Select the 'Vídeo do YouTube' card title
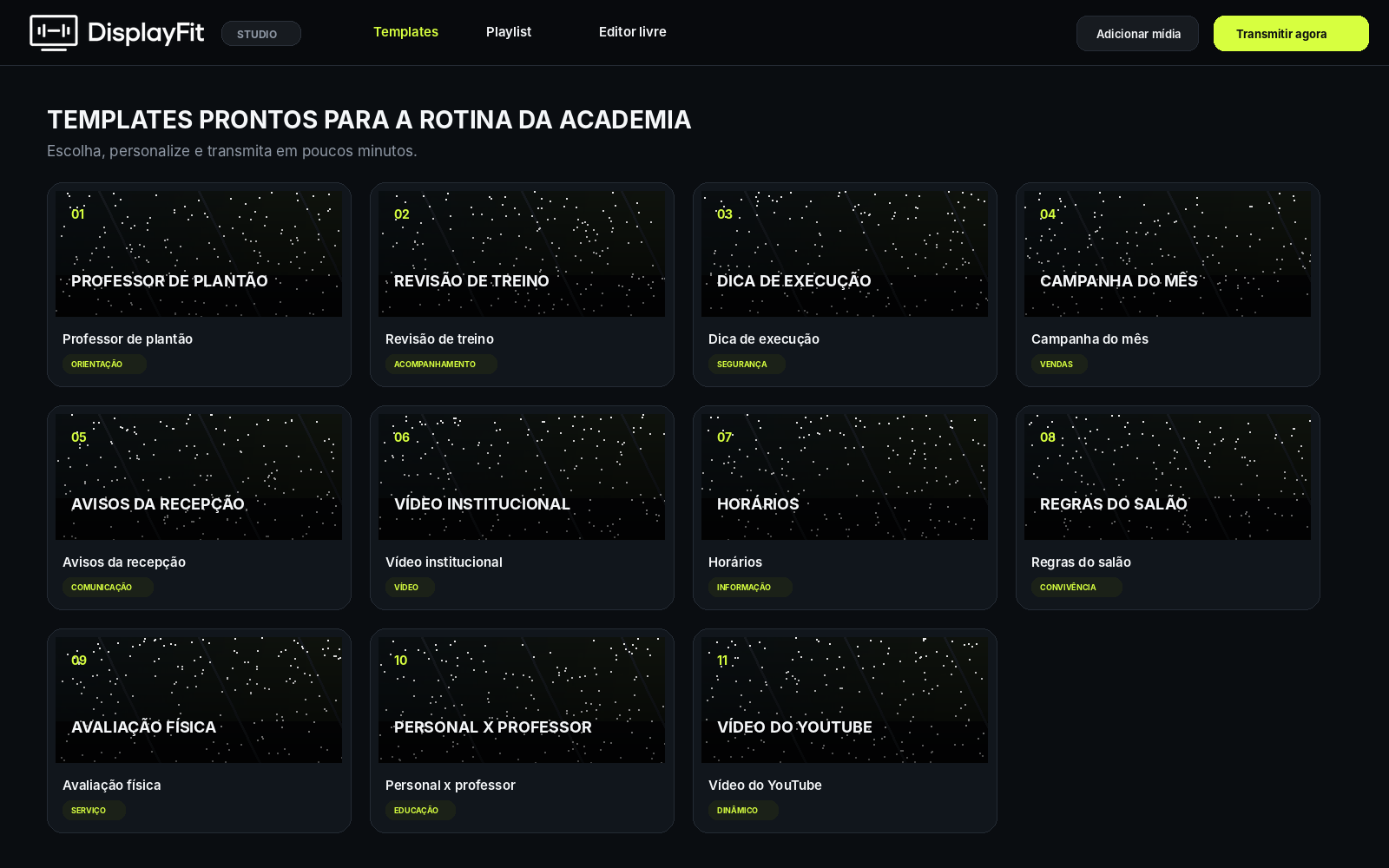The width and height of the screenshot is (1389, 868). (765, 786)
